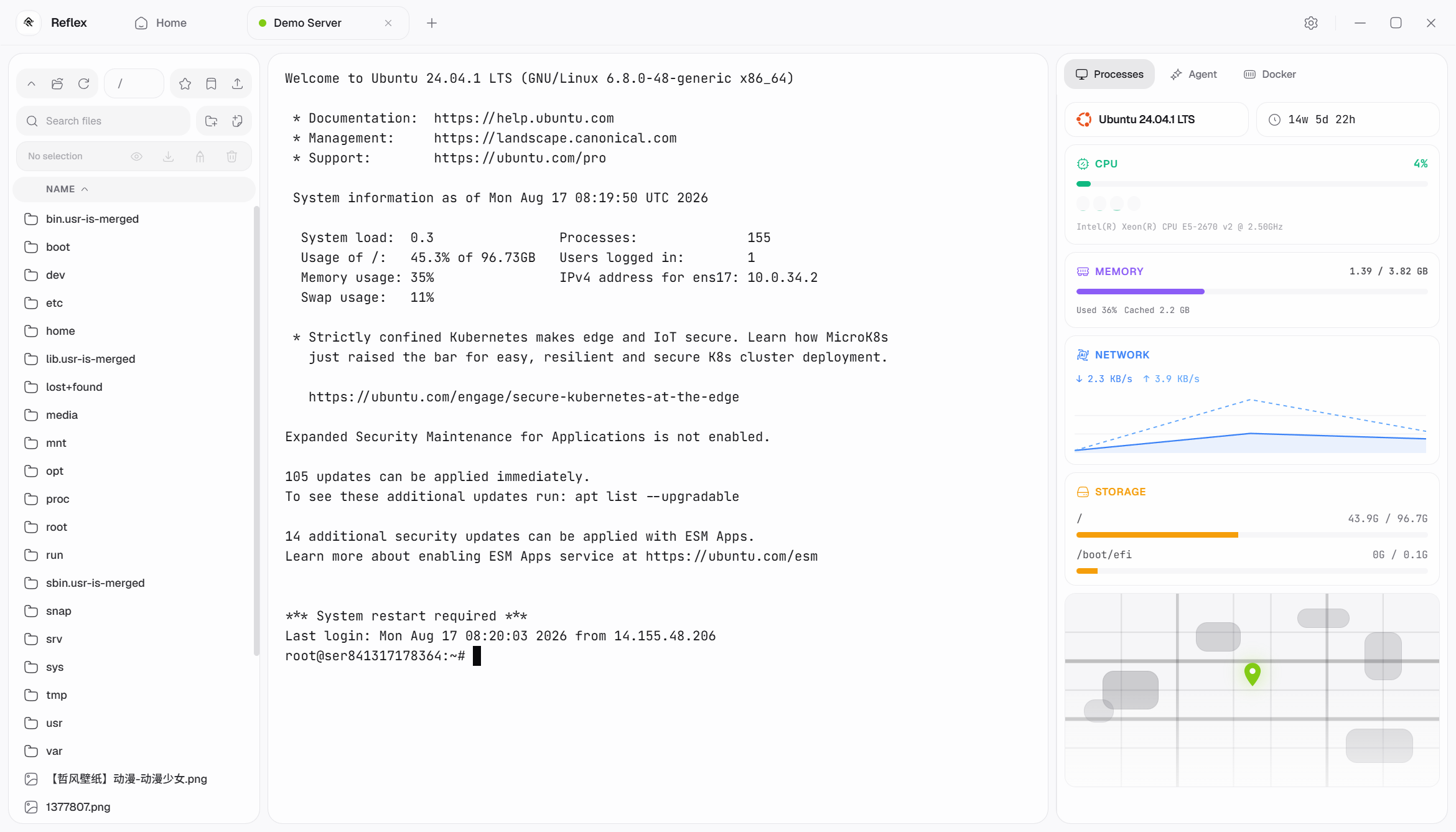Viewport: 1456px width, 832px height.
Task: Open the var folder
Action: (x=134, y=751)
